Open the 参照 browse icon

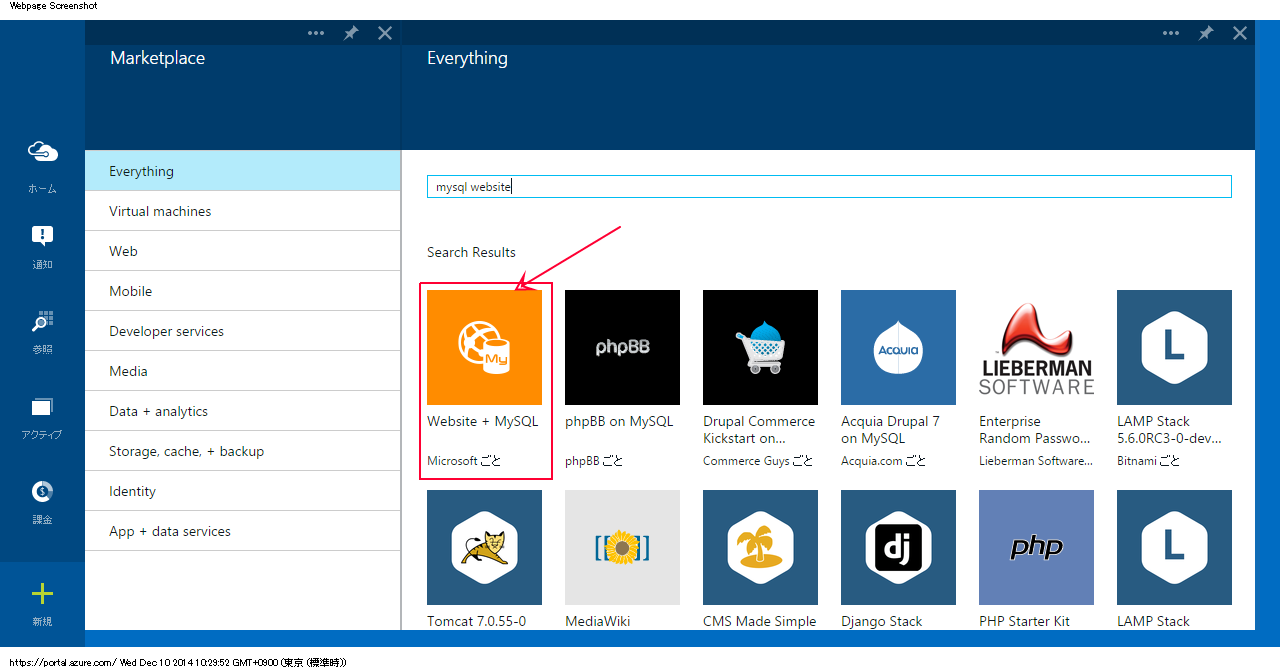click(42, 321)
